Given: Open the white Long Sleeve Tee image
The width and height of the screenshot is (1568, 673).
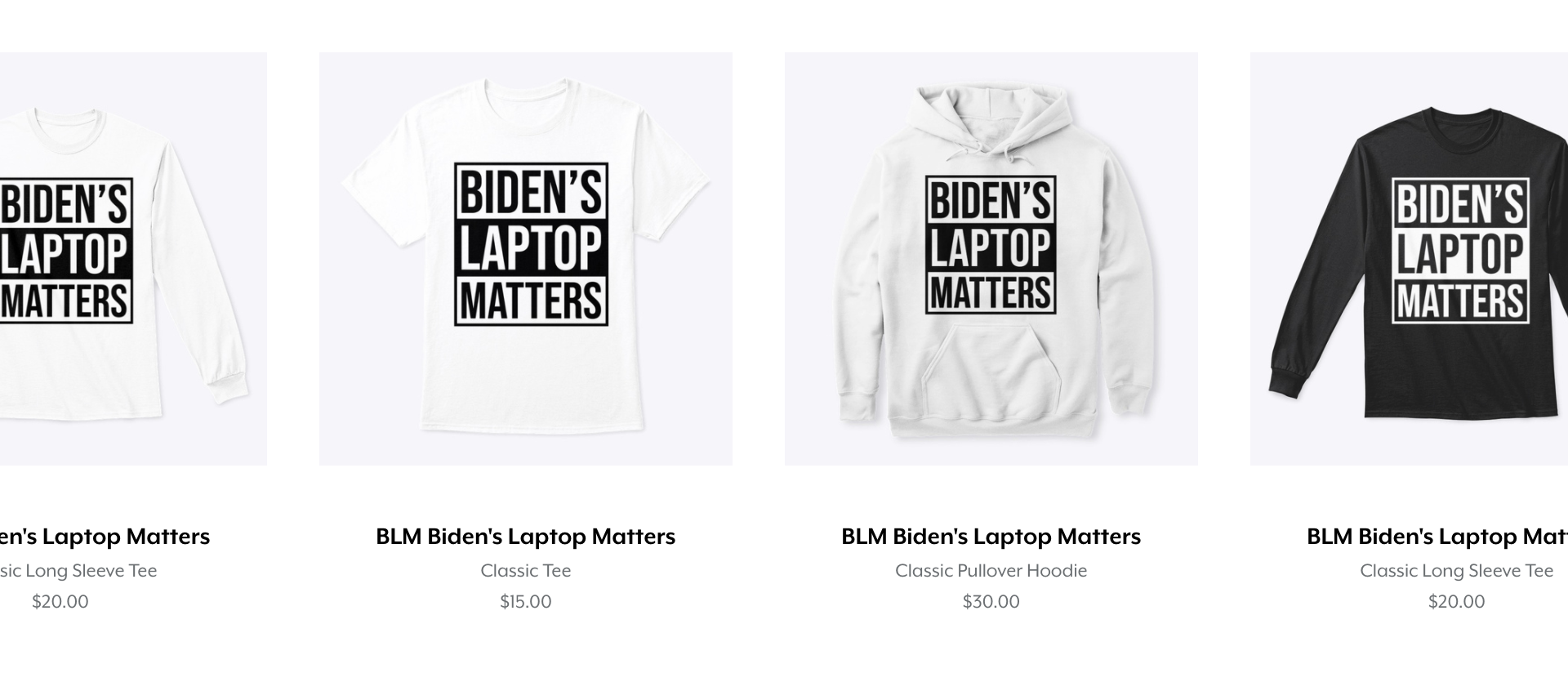Looking at the screenshot, I should (x=133, y=259).
